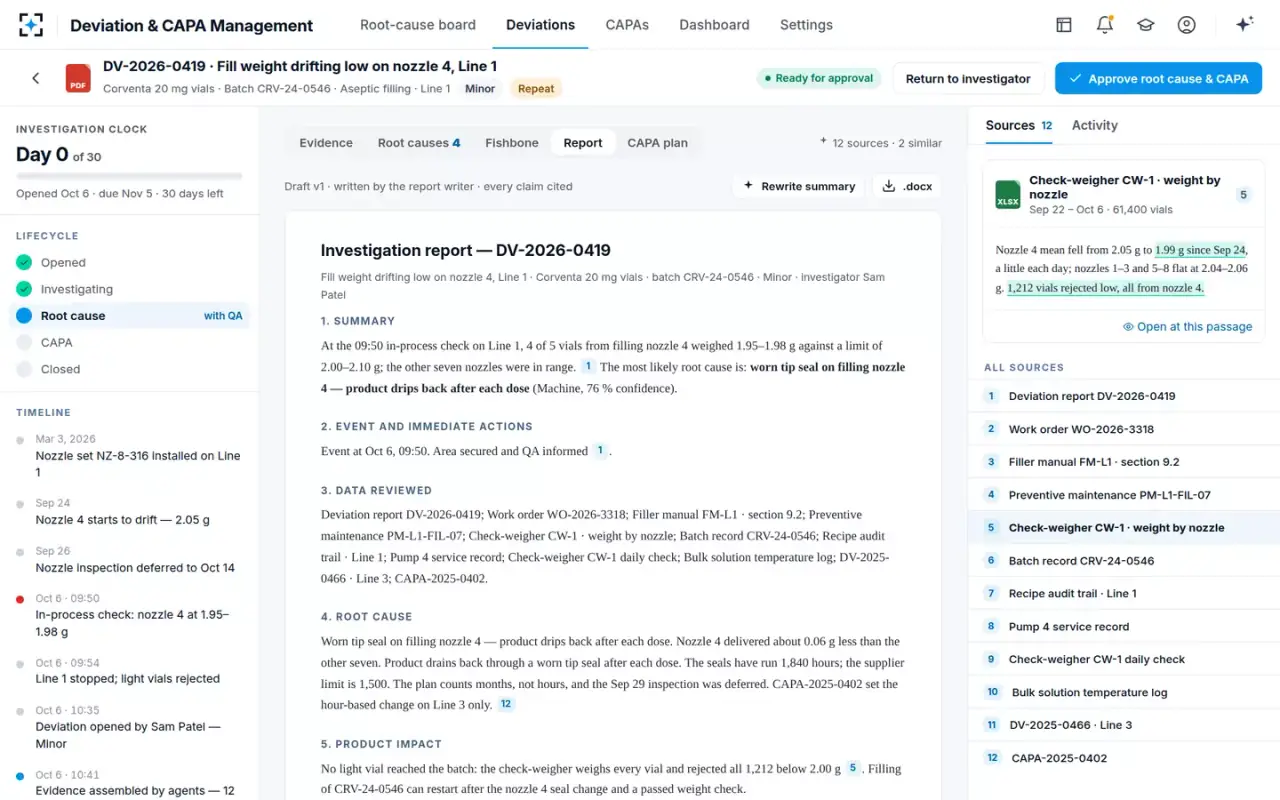
Task: Launch the AI sparkle assistant icon
Action: click(x=1245, y=25)
